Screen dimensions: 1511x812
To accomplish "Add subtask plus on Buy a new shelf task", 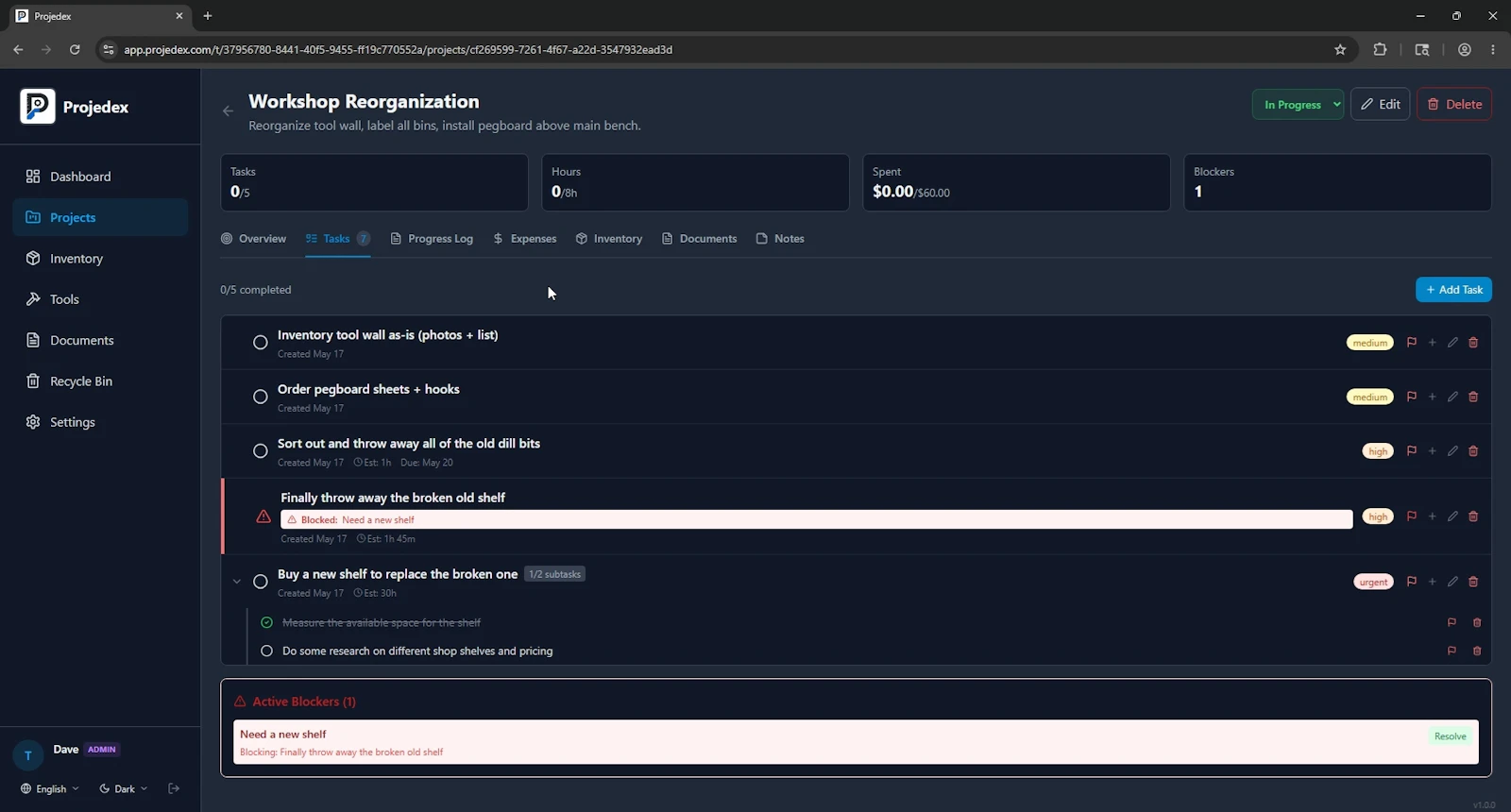I will (1433, 582).
